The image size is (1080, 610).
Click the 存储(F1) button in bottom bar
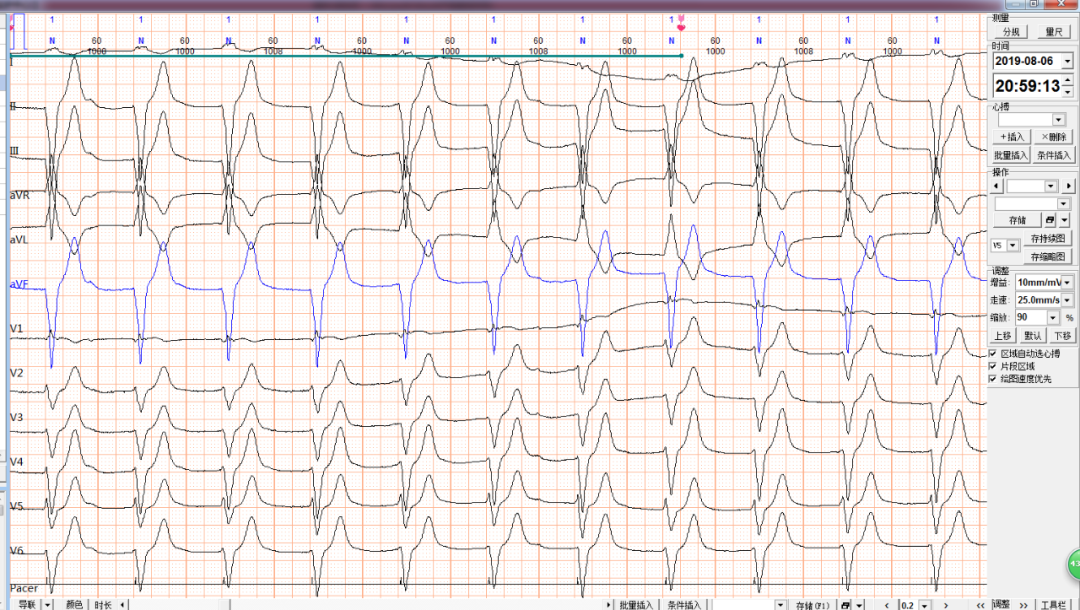coord(812,605)
